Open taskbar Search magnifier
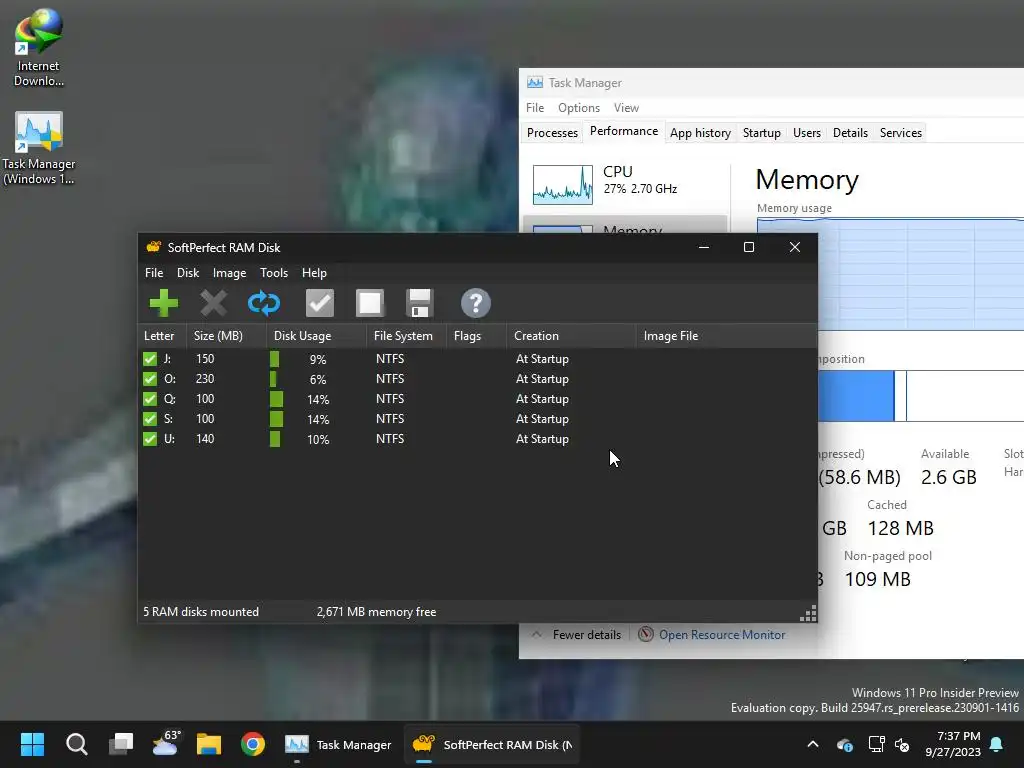Viewport: 1024px width, 768px height. (76, 744)
